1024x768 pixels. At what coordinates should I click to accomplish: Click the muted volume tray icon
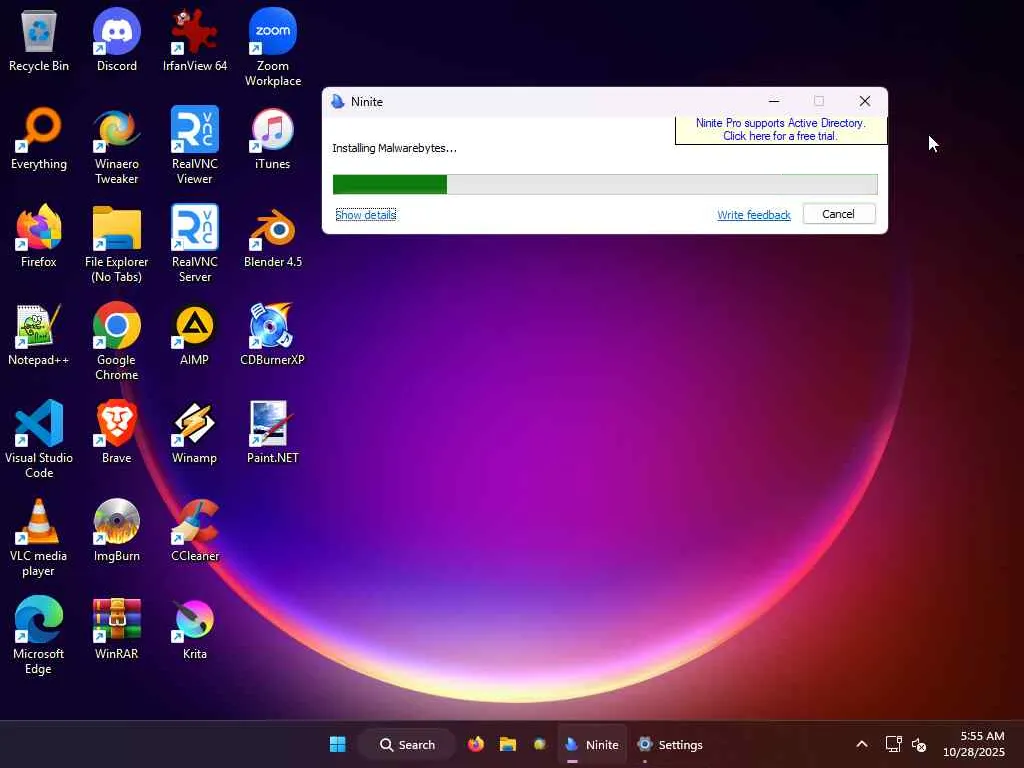click(919, 744)
